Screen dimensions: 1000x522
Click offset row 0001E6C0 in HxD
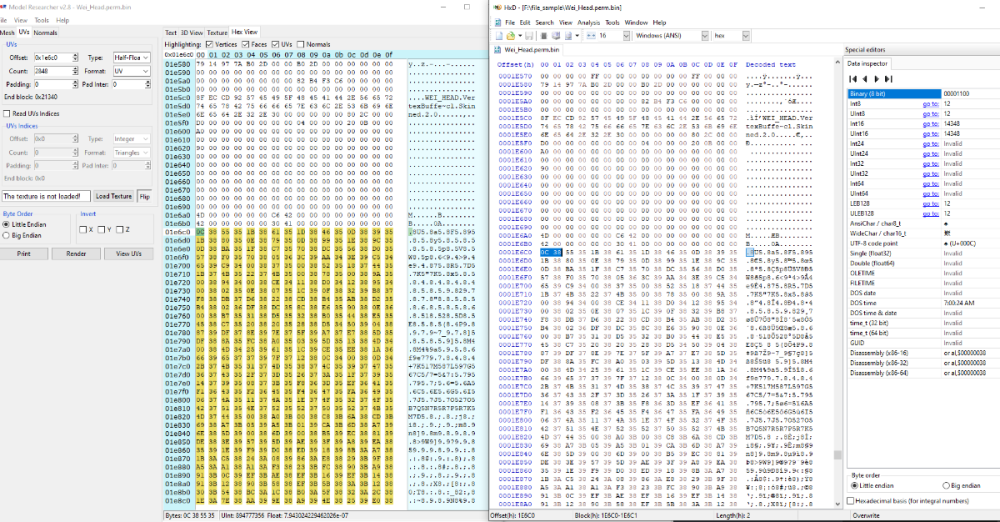(x=515, y=252)
